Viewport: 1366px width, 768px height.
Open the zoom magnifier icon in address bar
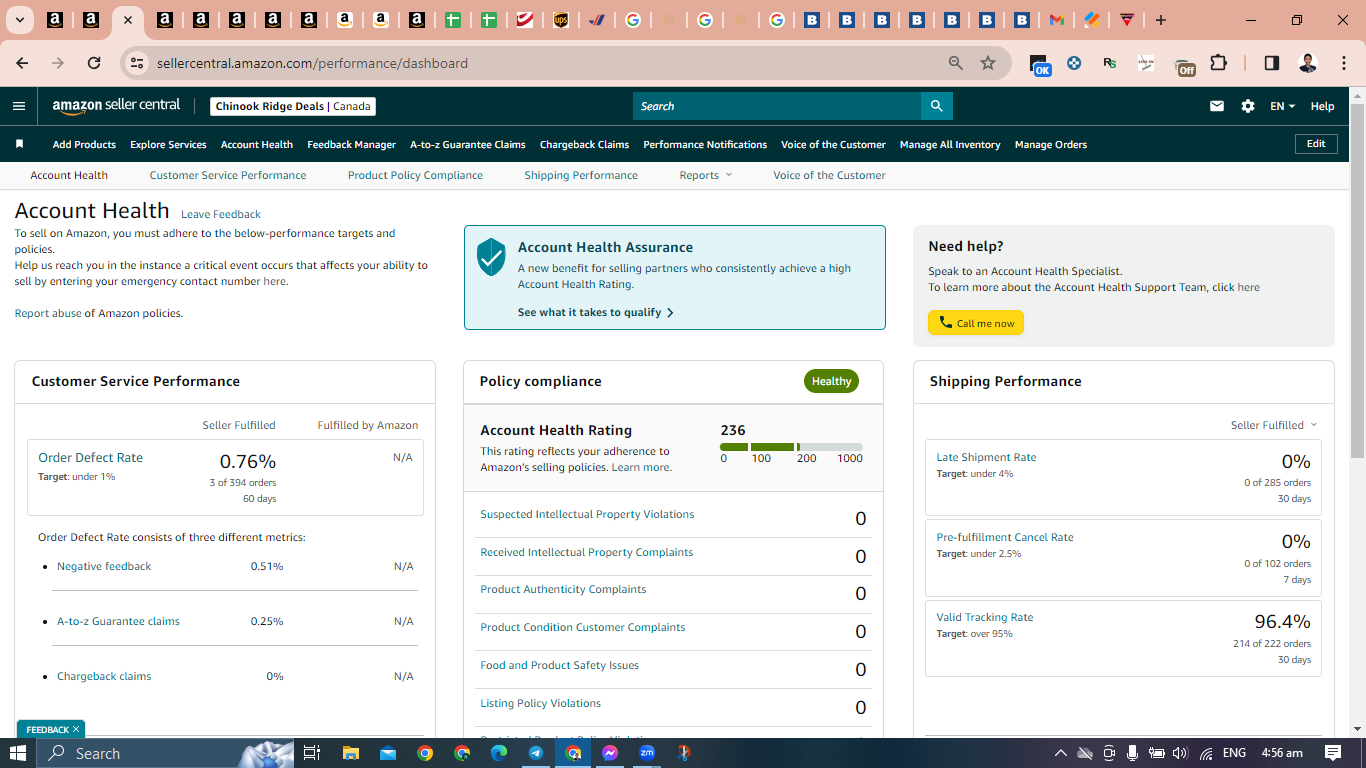(956, 63)
